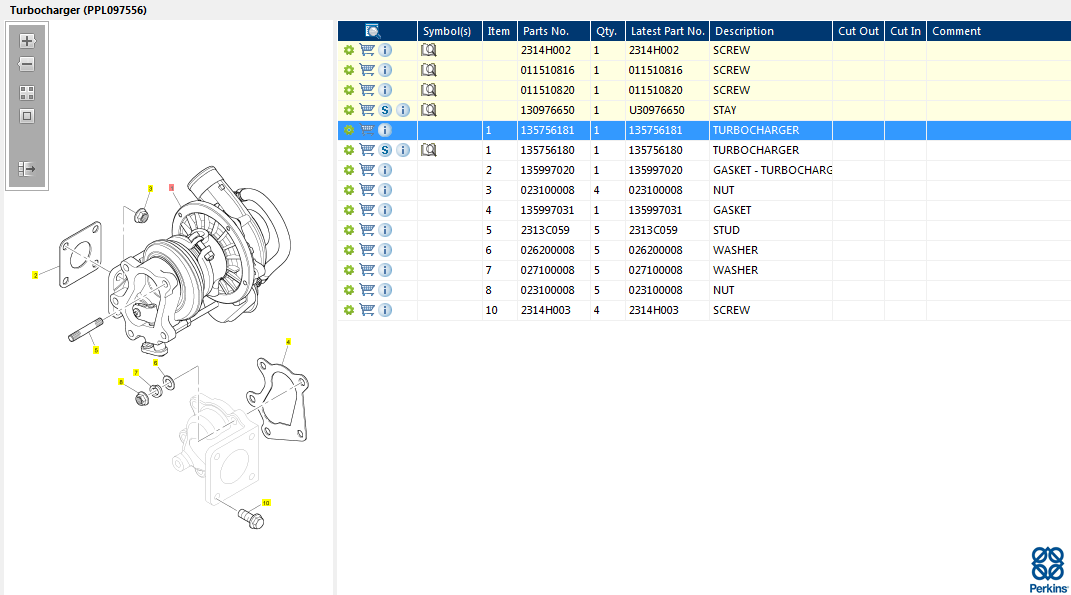Screen dimensions: 1071x595
Task: Select part number 135997020 cell
Action: 553,170
